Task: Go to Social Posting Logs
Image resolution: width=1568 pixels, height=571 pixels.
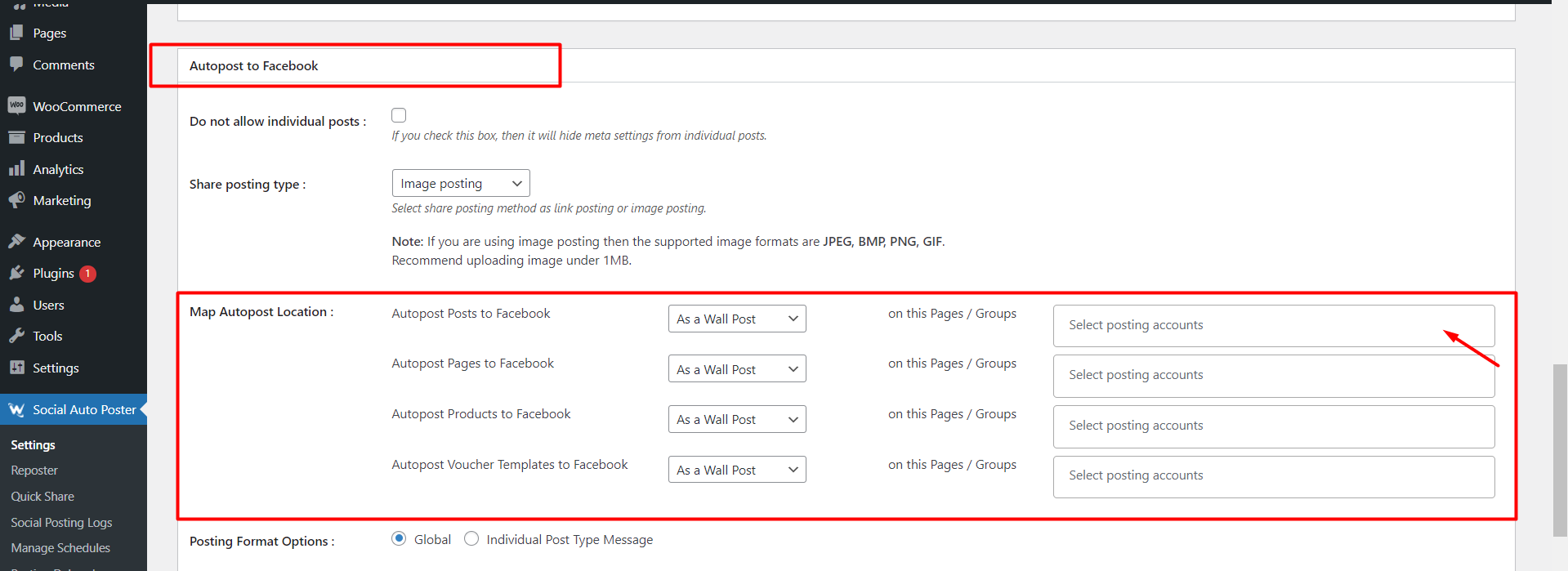Action: click(x=61, y=523)
